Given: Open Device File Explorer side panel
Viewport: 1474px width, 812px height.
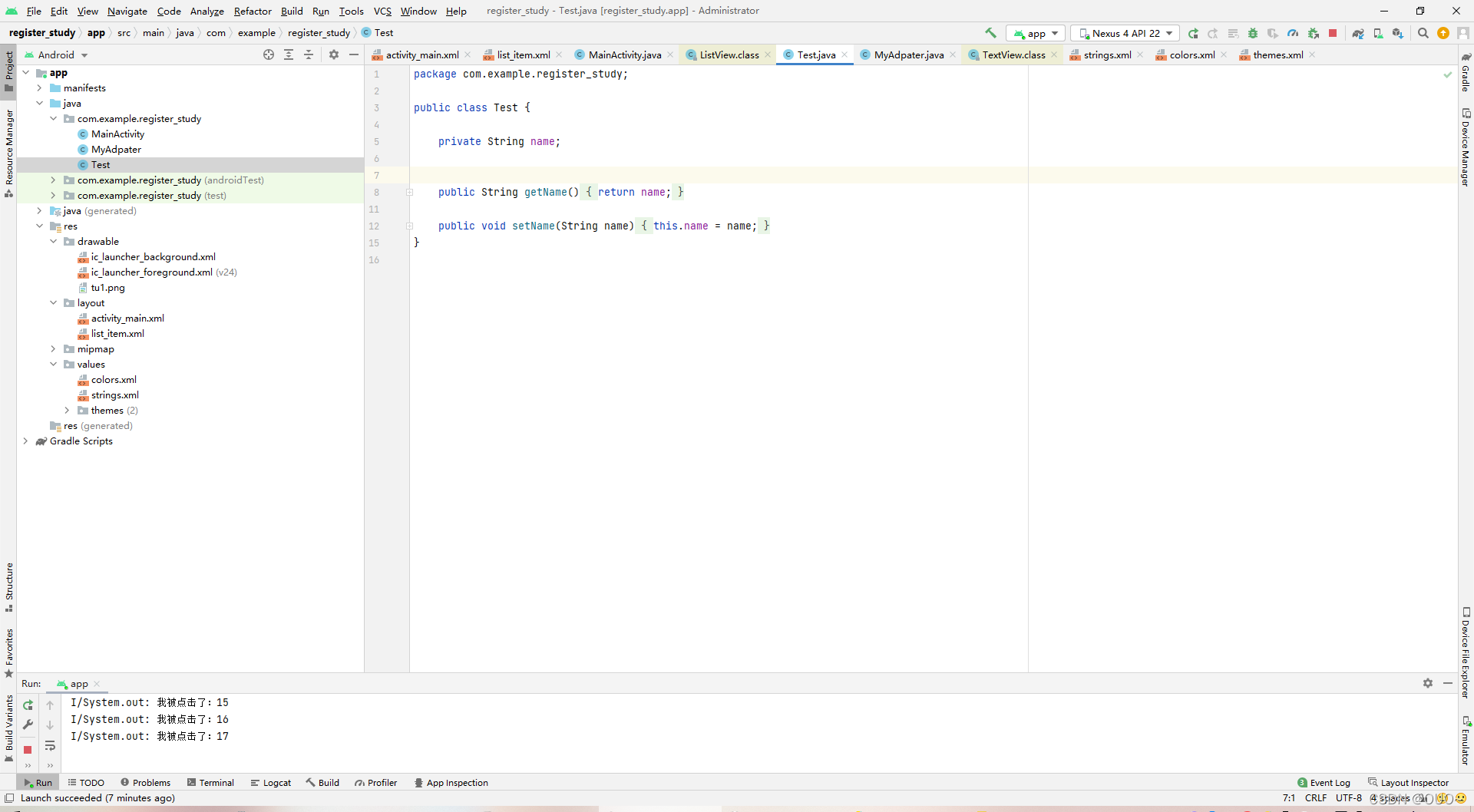Looking at the screenshot, I should pyautogui.click(x=1466, y=653).
